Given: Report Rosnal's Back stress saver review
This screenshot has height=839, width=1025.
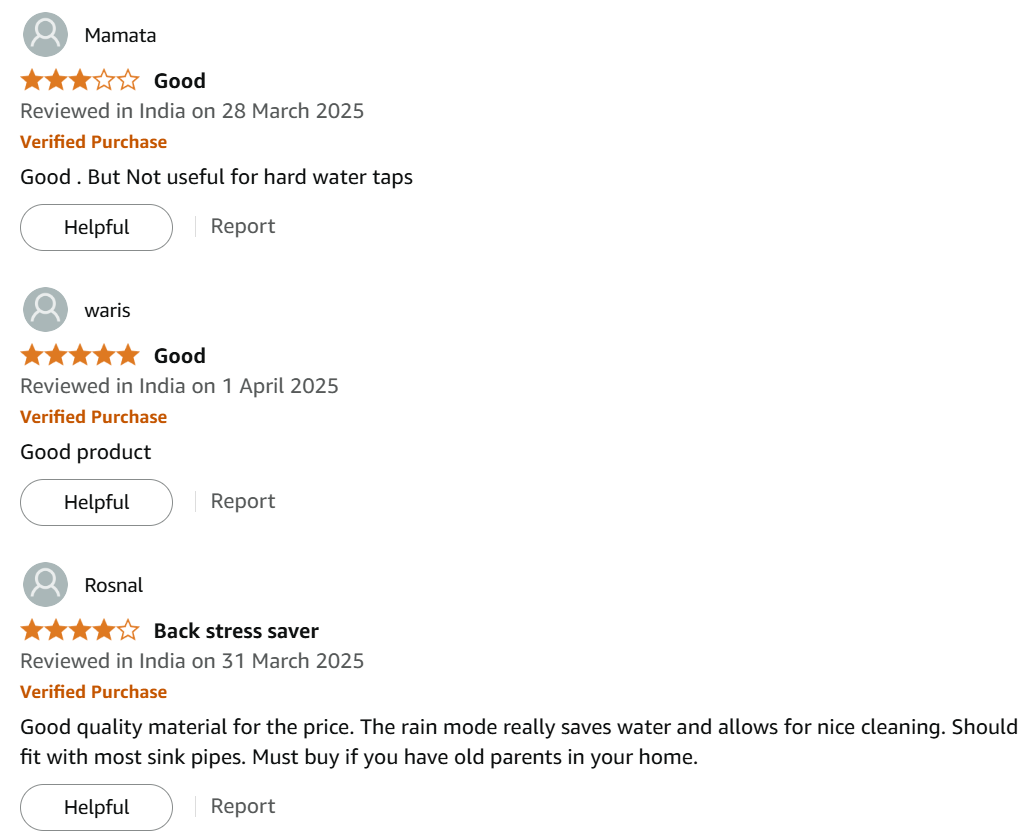Looking at the screenshot, I should point(243,806).
